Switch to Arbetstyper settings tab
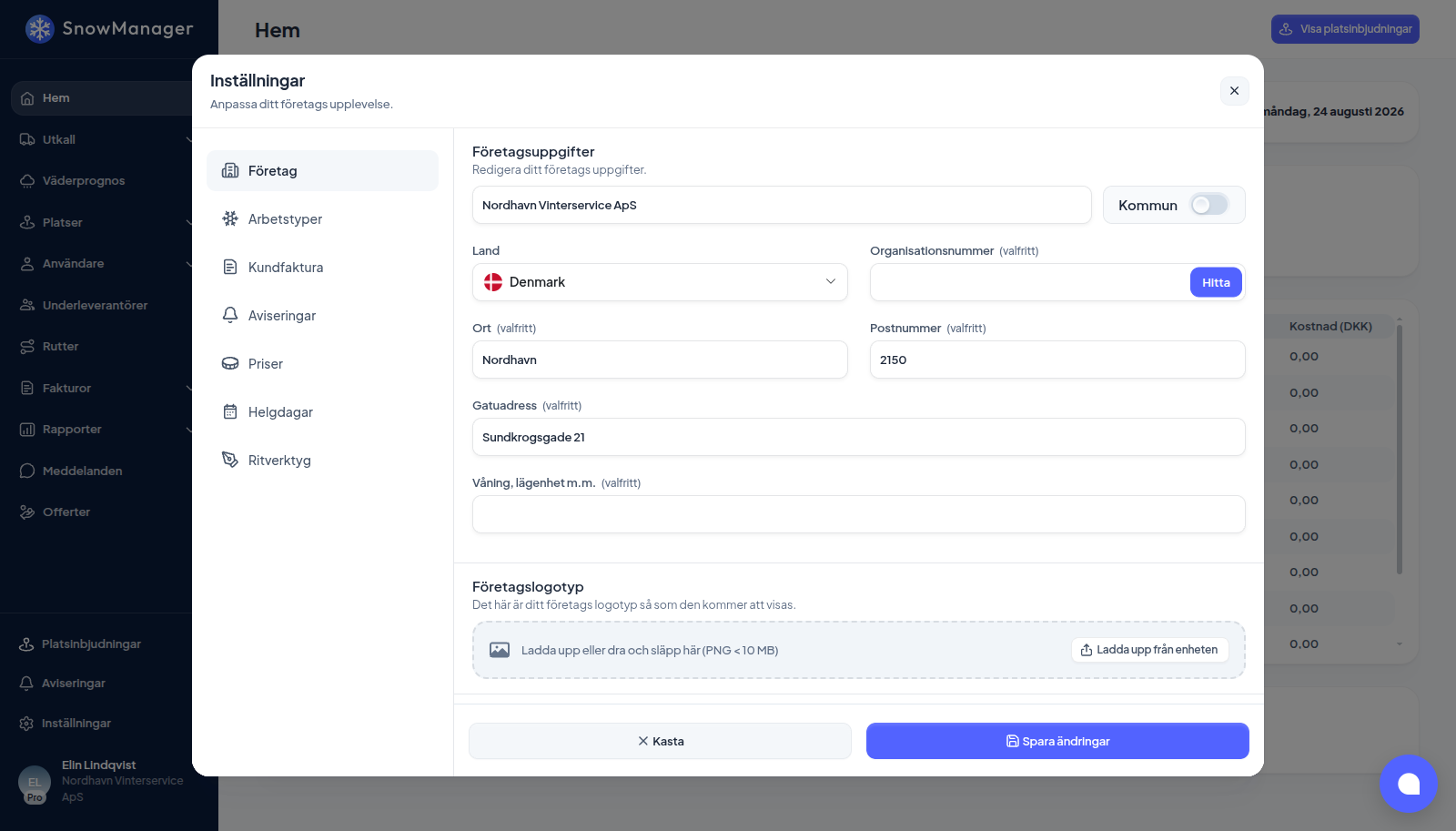The image size is (1456, 831). [x=322, y=218]
